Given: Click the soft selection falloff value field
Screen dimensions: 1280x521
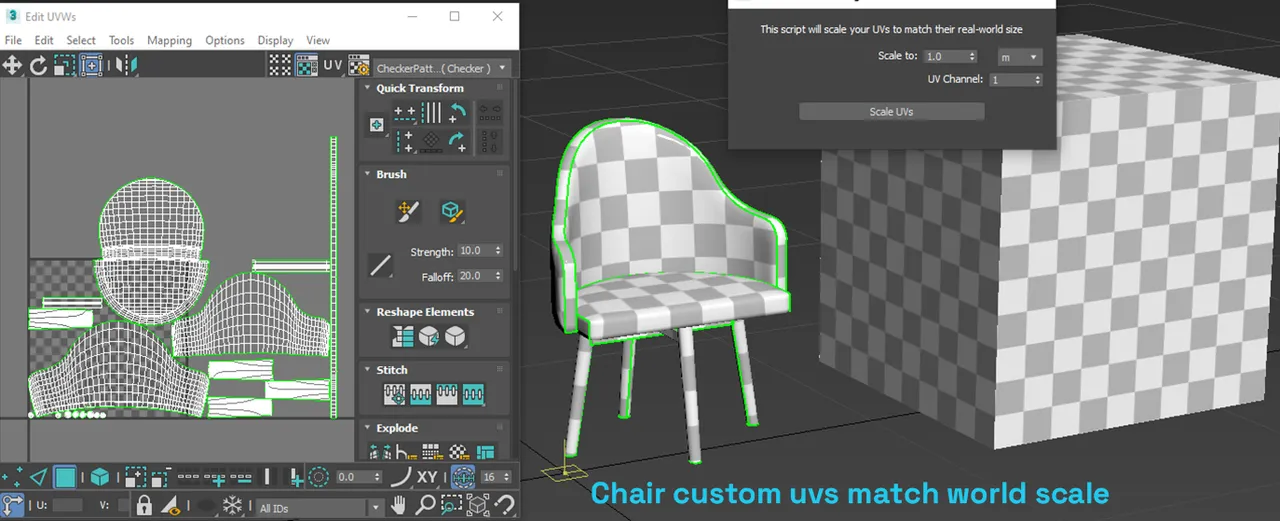Looking at the screenshot, I should (x=353, y=477).
